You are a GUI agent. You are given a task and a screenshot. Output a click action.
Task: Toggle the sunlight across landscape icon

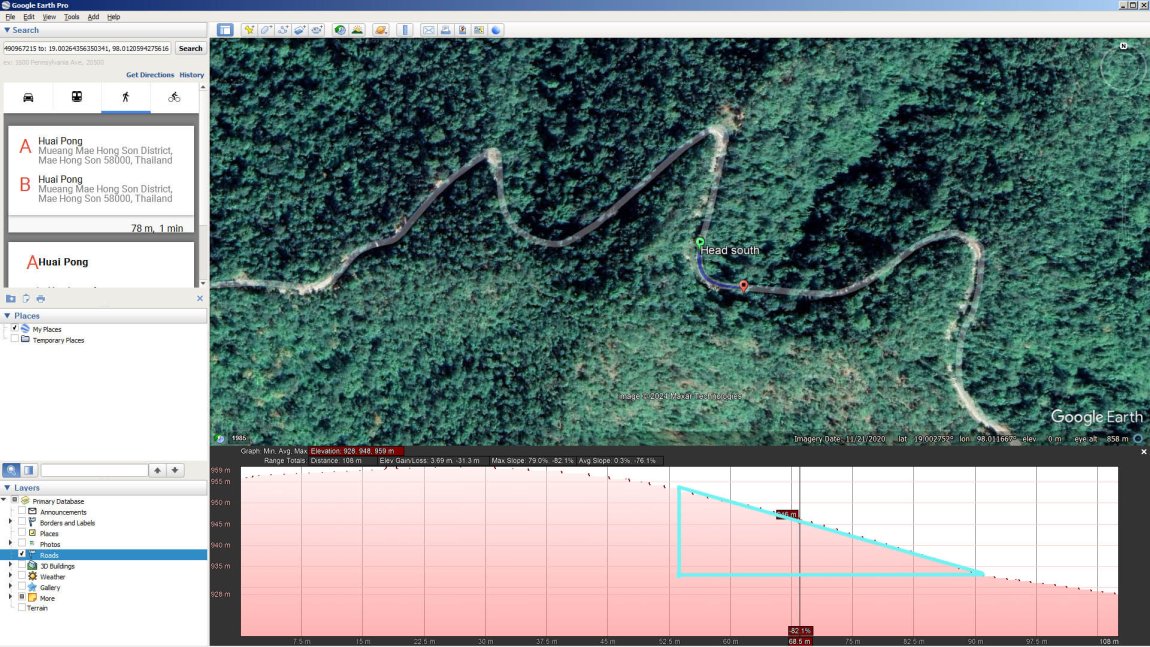[357, 30]
